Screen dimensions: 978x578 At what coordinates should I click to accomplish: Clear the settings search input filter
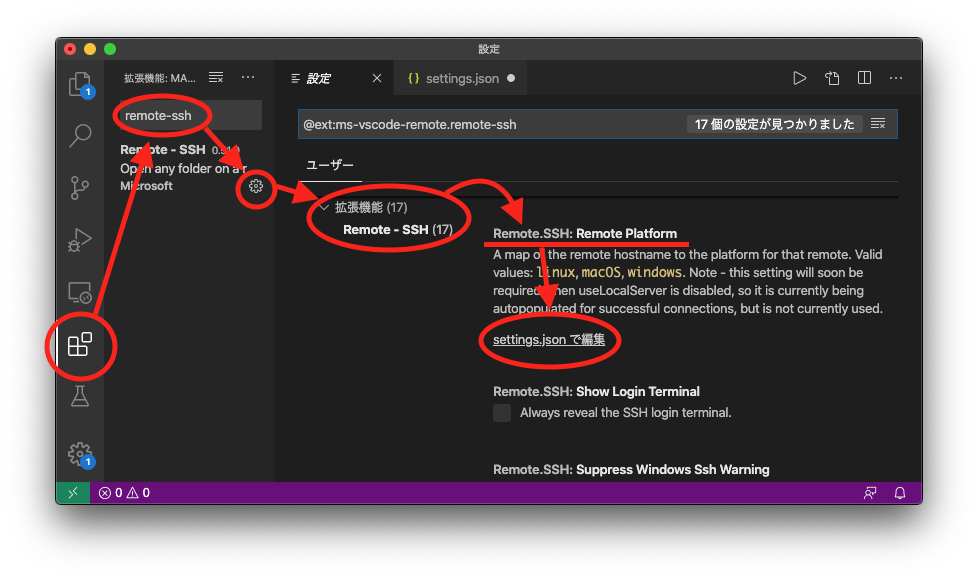click(878, 124)
